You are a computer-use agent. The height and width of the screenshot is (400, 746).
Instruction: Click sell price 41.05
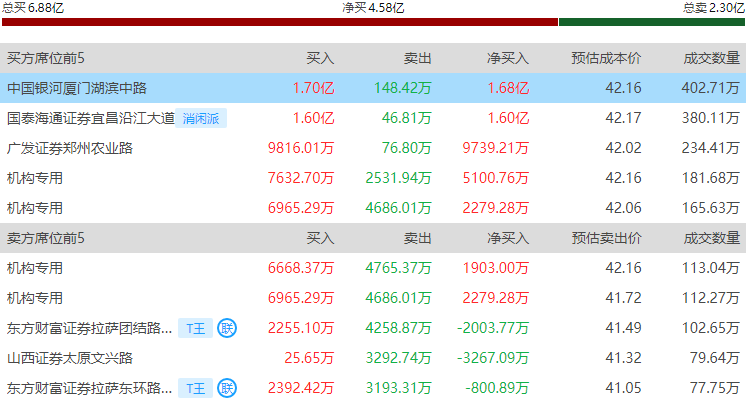tap(623, 388)
